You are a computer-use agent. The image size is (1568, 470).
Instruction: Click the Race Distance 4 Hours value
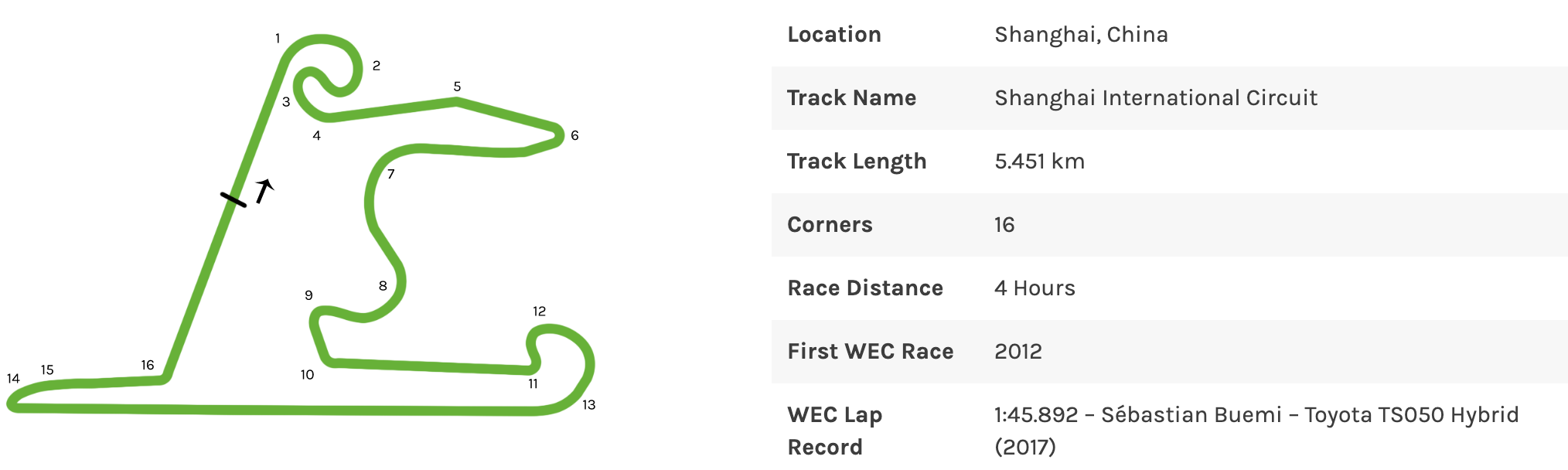pyautogui.click(x=1035, y=288)
